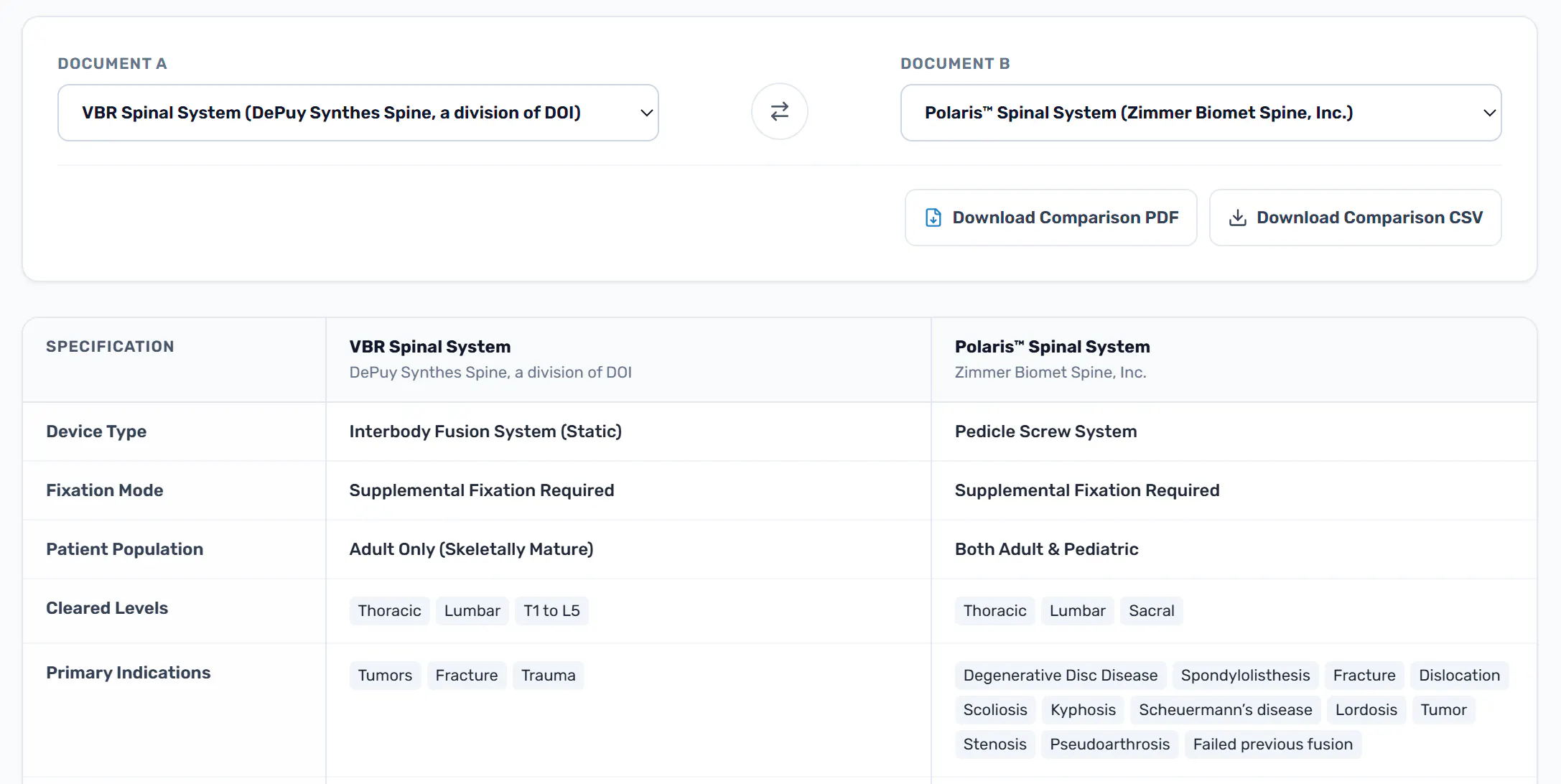This screenshot has height=784, width=1561.
Task: Select the Scoliosis tag
Action: (x=994, y=710)
